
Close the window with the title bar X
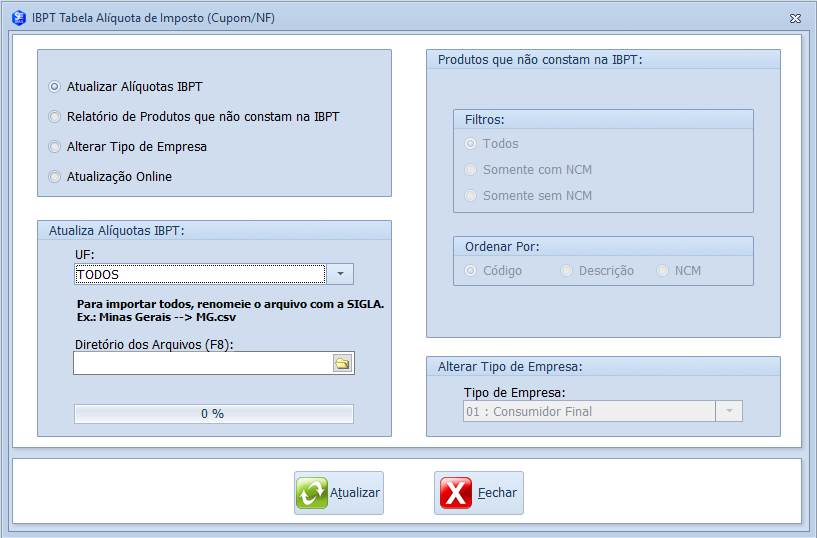pos(795,18)
